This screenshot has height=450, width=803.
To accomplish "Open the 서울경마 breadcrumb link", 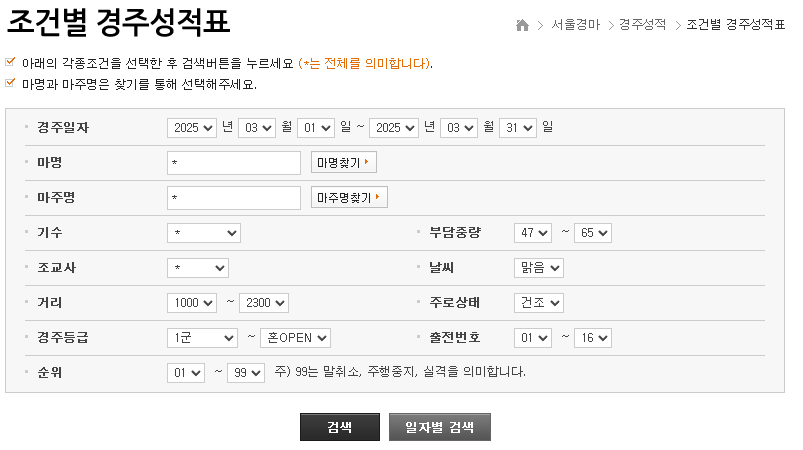I will [x=575, y=25].
